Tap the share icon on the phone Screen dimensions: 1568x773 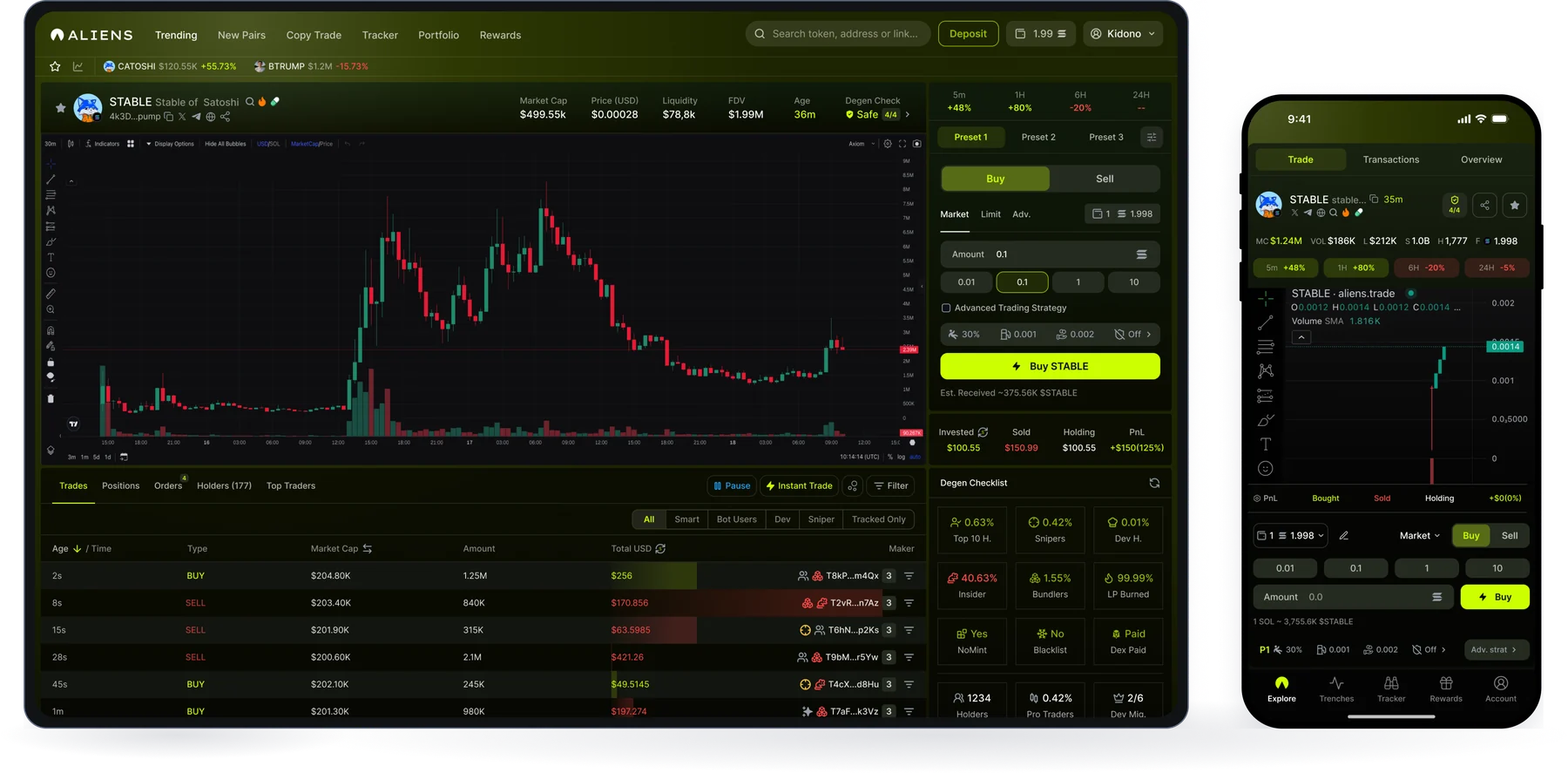coord(1484,205)
